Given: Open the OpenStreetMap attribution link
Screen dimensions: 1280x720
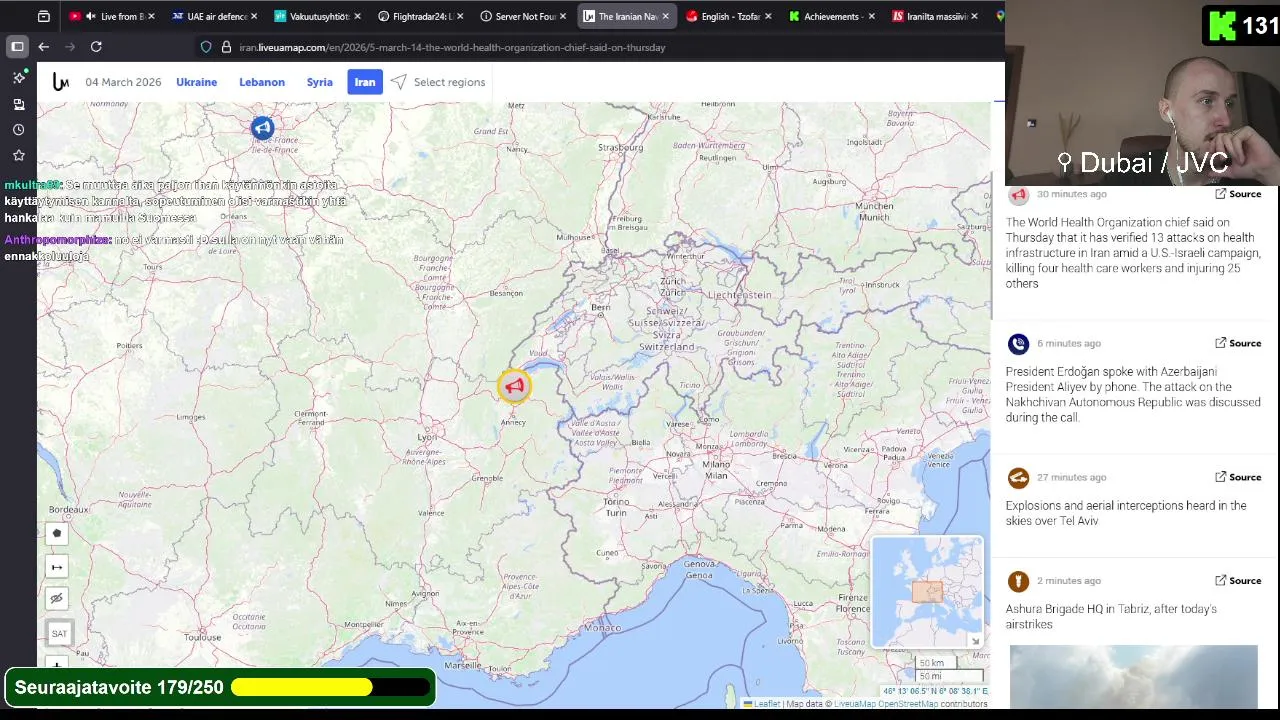Looking at the screenshot, I should 908,704.
